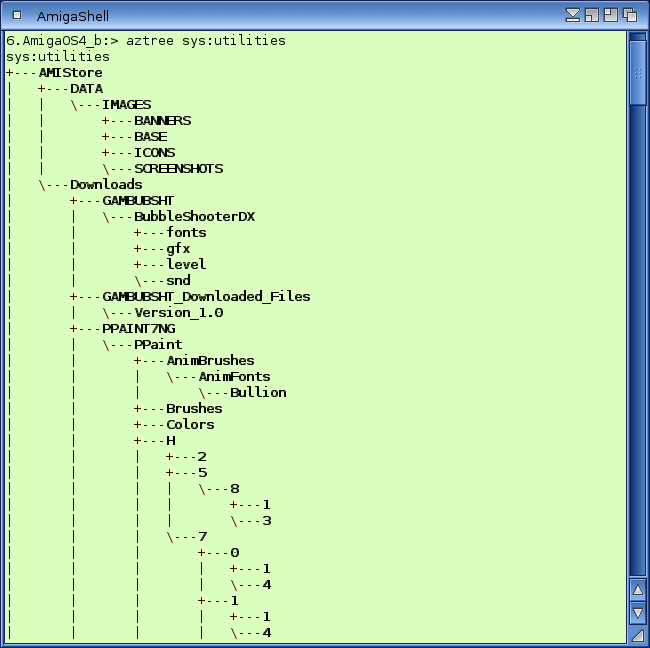Select the GAMBUBSHT folder entry

[x=138, y=201]
